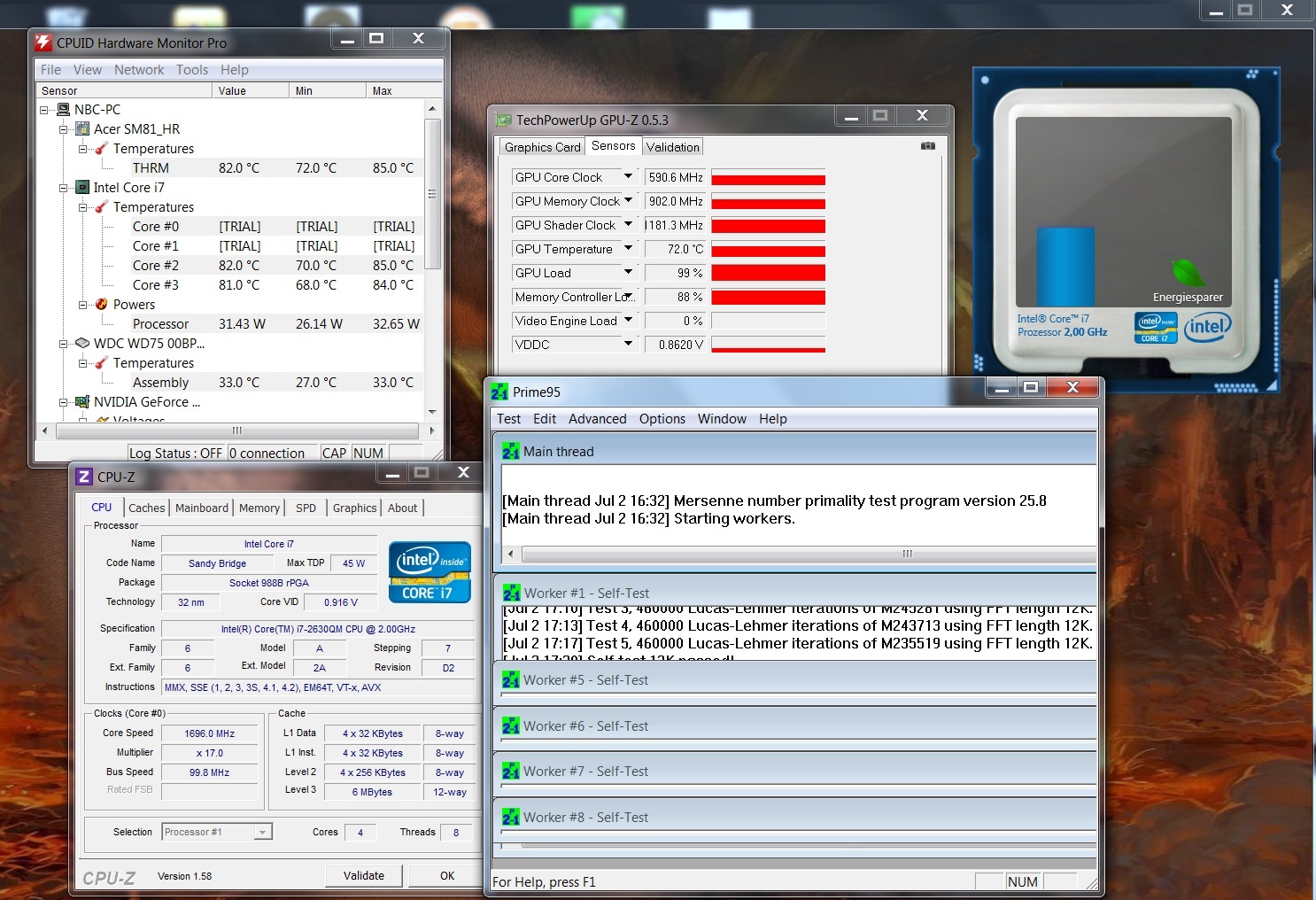The height and width of the screenshot is (900, 1316).
Task: Click the Hardware Monitor vertical scrollbar thumb
Action: [432, 194]
